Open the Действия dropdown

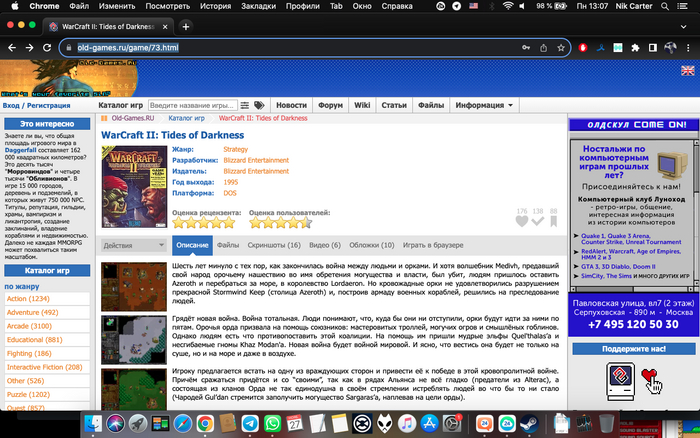pyautogui.click(x=133, y=245)
